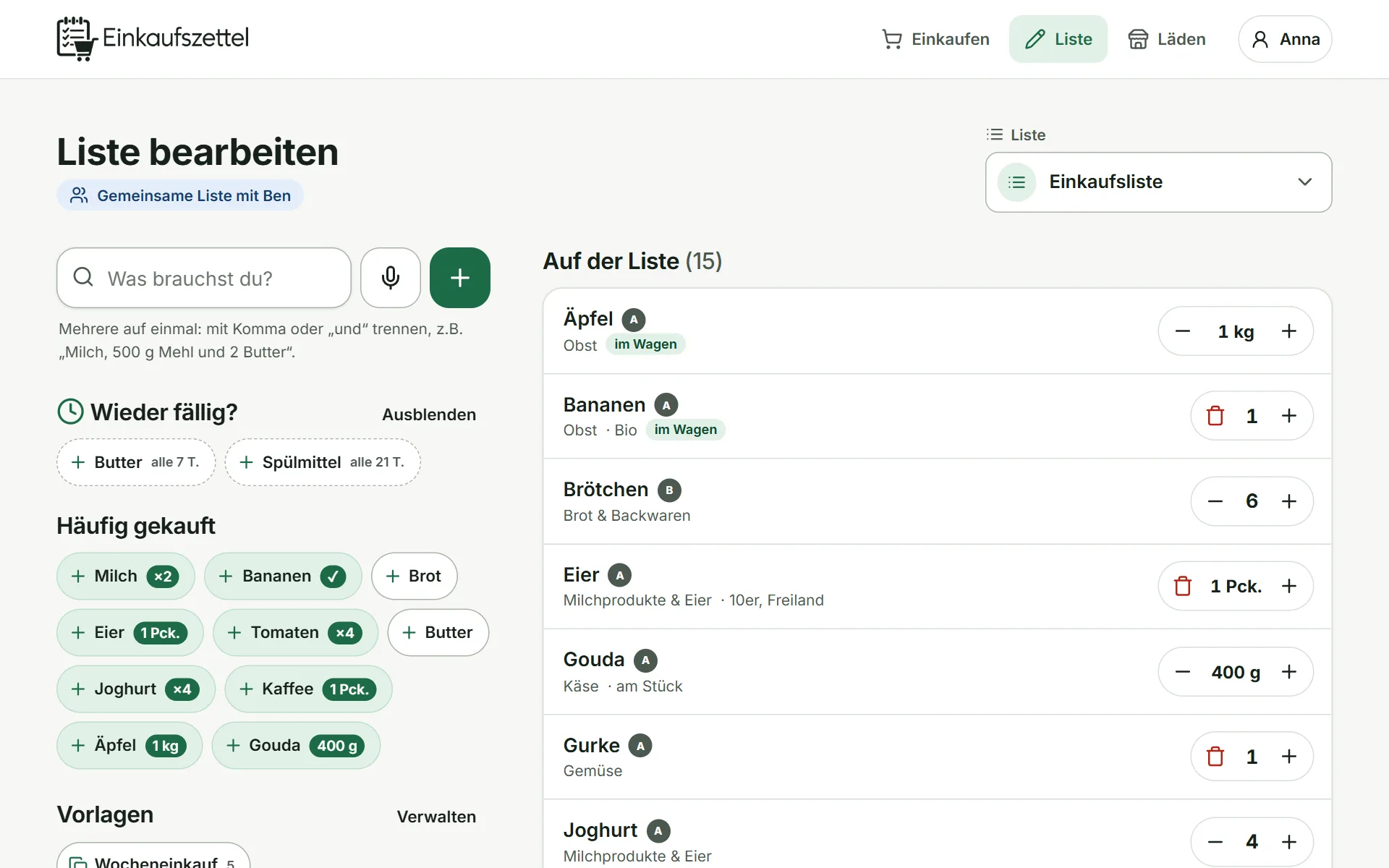Add Butter from due suggestions

click(x=136, y=462)
